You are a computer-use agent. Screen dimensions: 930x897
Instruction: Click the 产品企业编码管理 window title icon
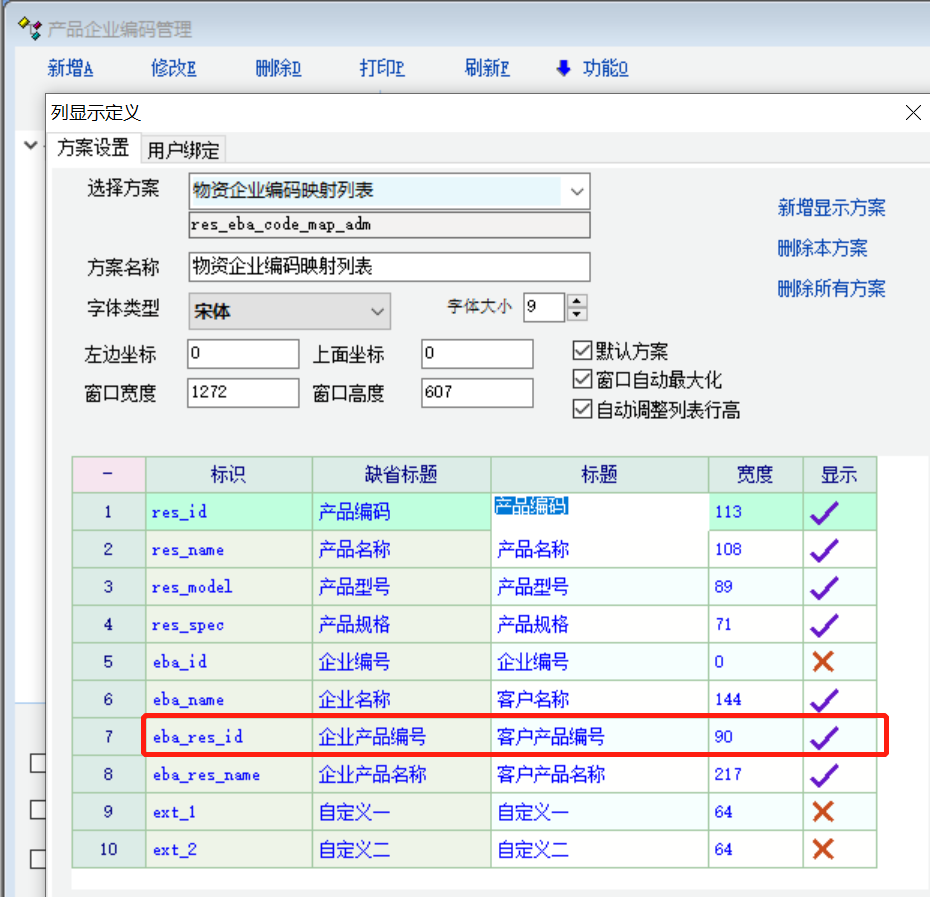click(30, 29)
